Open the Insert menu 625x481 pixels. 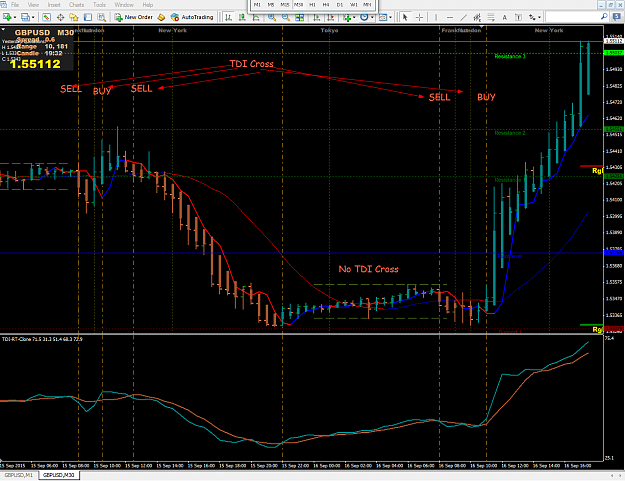pyautogui.click(x=54, y=5)
